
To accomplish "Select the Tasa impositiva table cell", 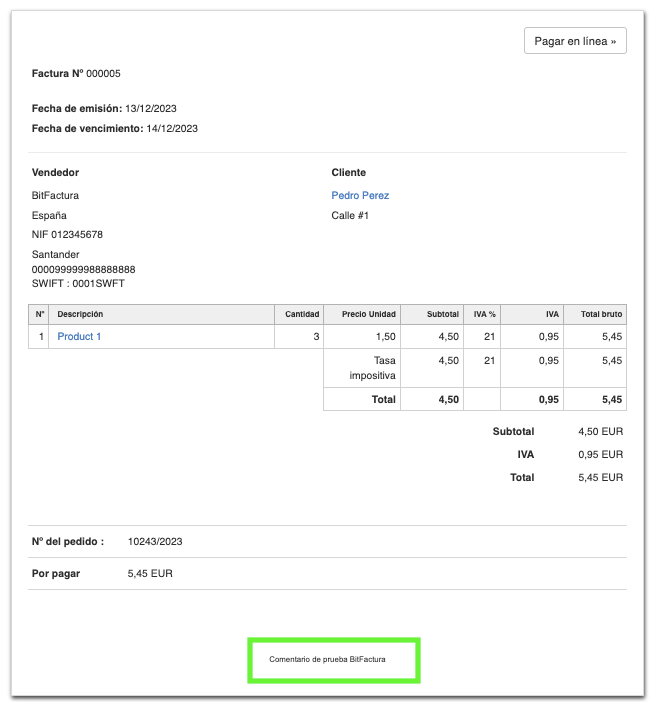I will click(x=372, y=368).
